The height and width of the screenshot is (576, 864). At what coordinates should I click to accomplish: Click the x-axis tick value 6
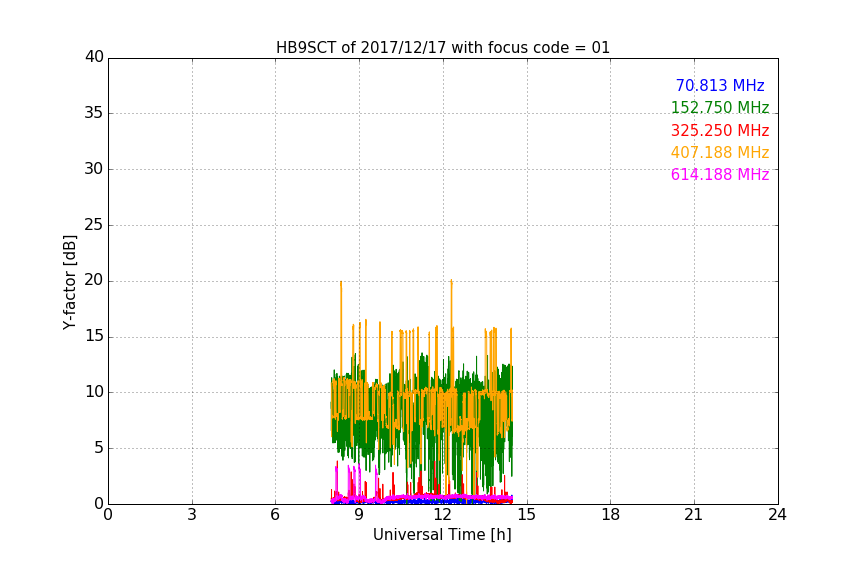[x=276, y=515]
